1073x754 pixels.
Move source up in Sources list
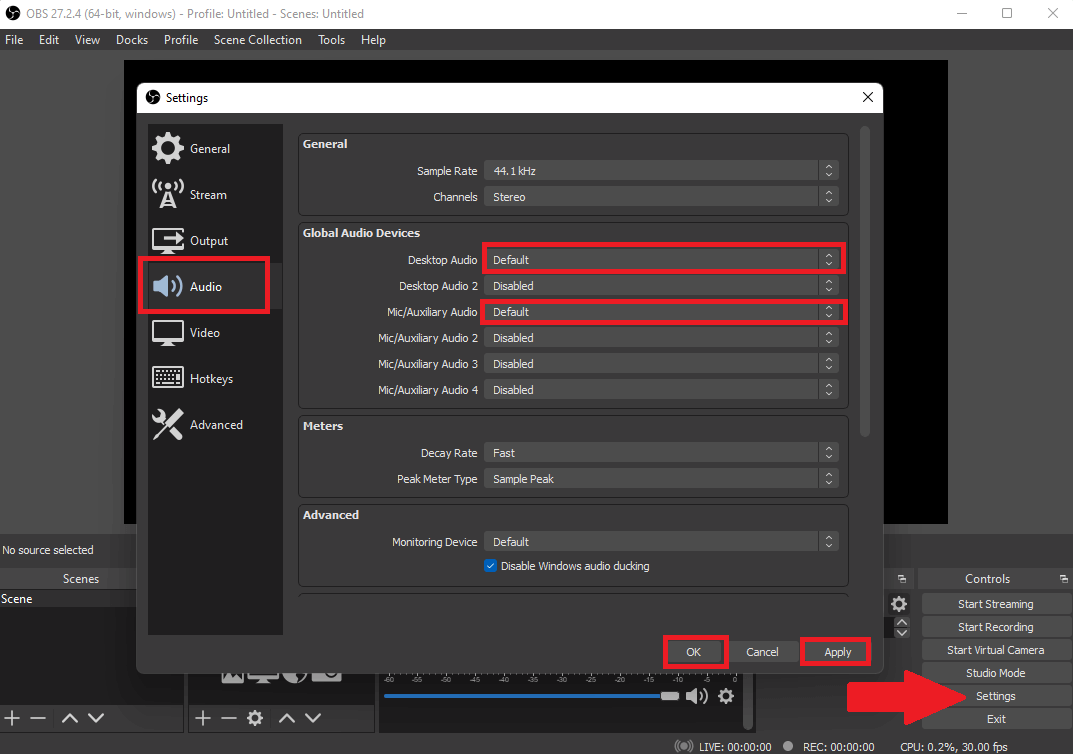[x=287, y=718]
